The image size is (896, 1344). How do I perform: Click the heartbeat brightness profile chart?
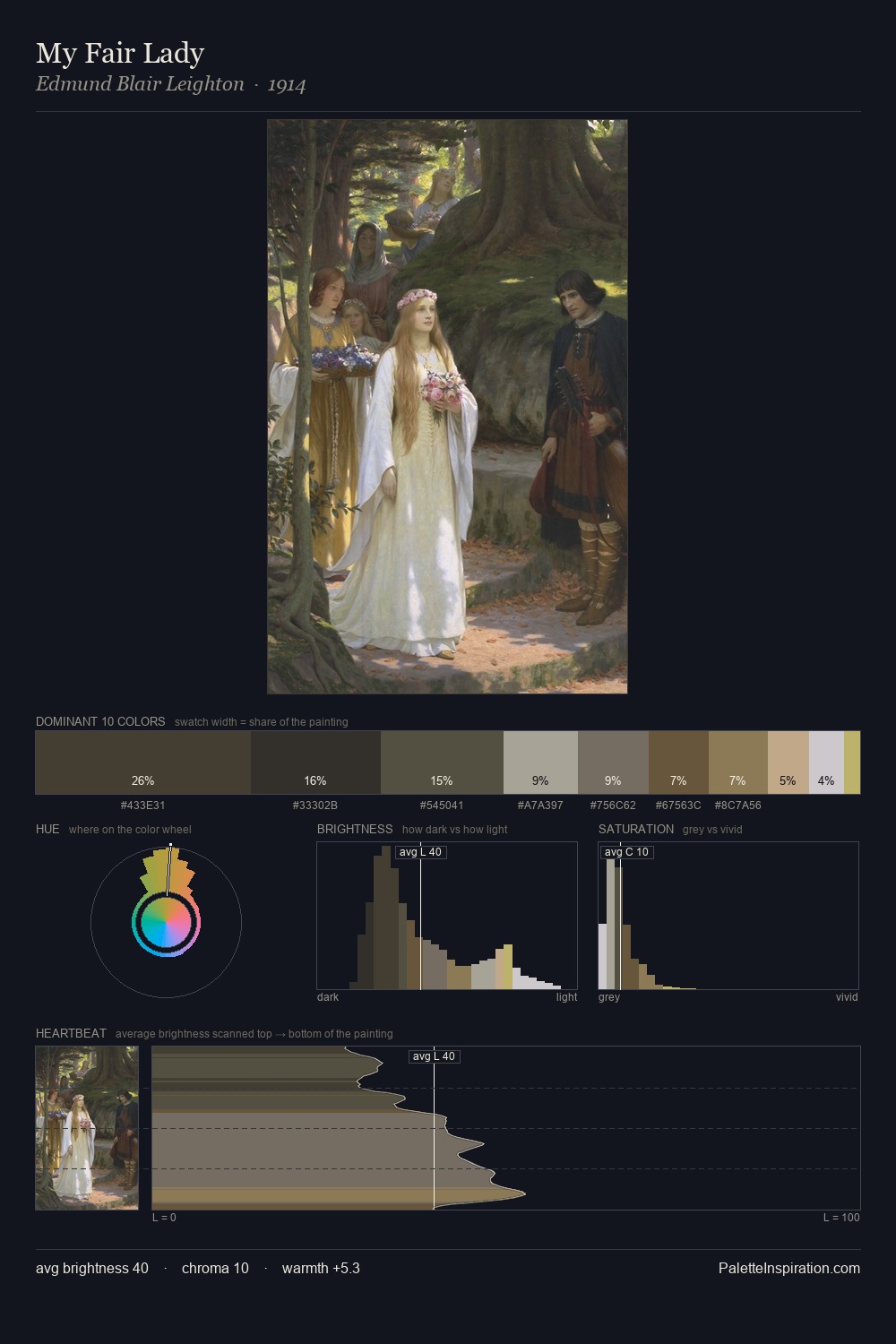506,1128
